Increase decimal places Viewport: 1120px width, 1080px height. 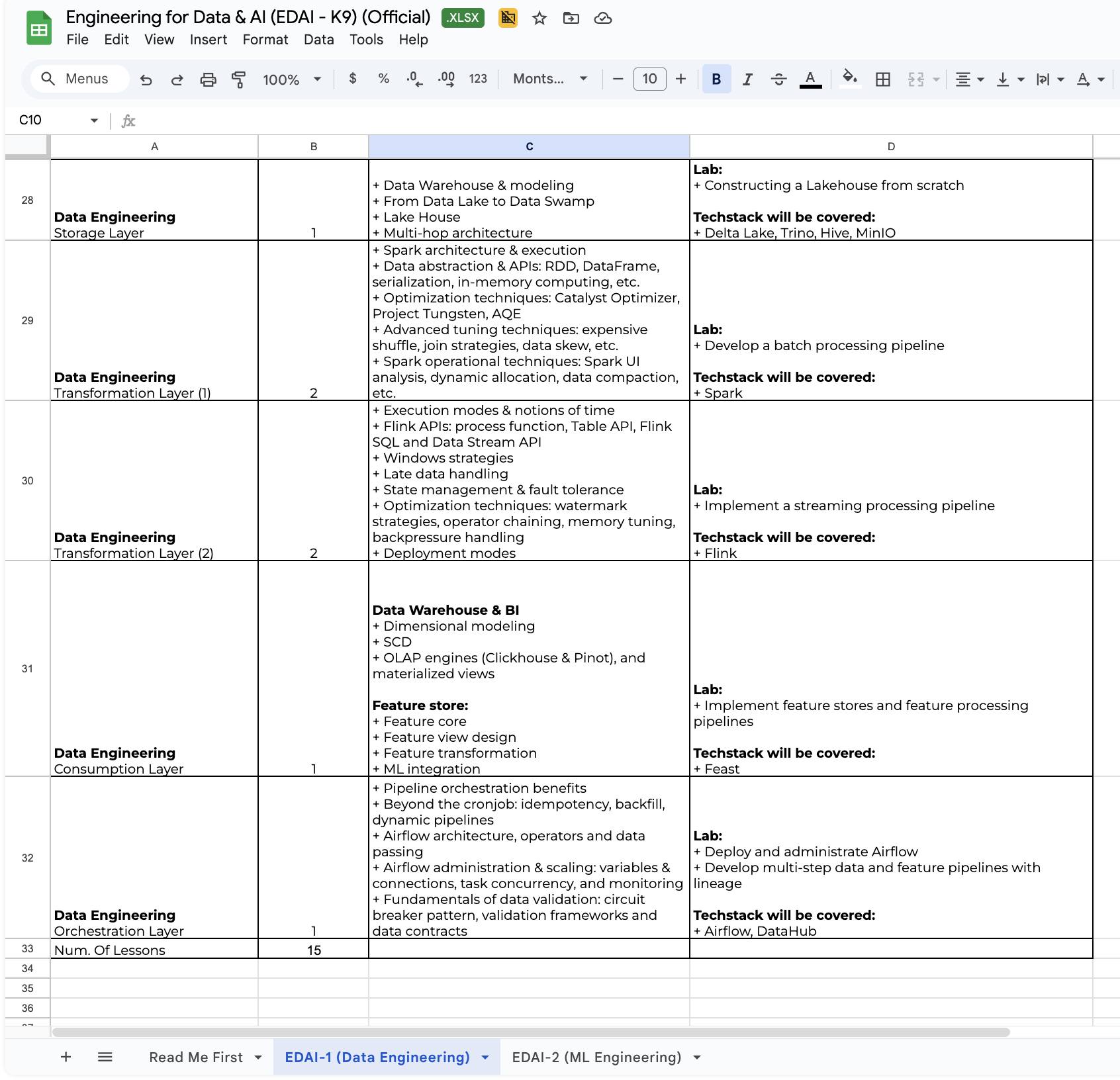point(446,79)
